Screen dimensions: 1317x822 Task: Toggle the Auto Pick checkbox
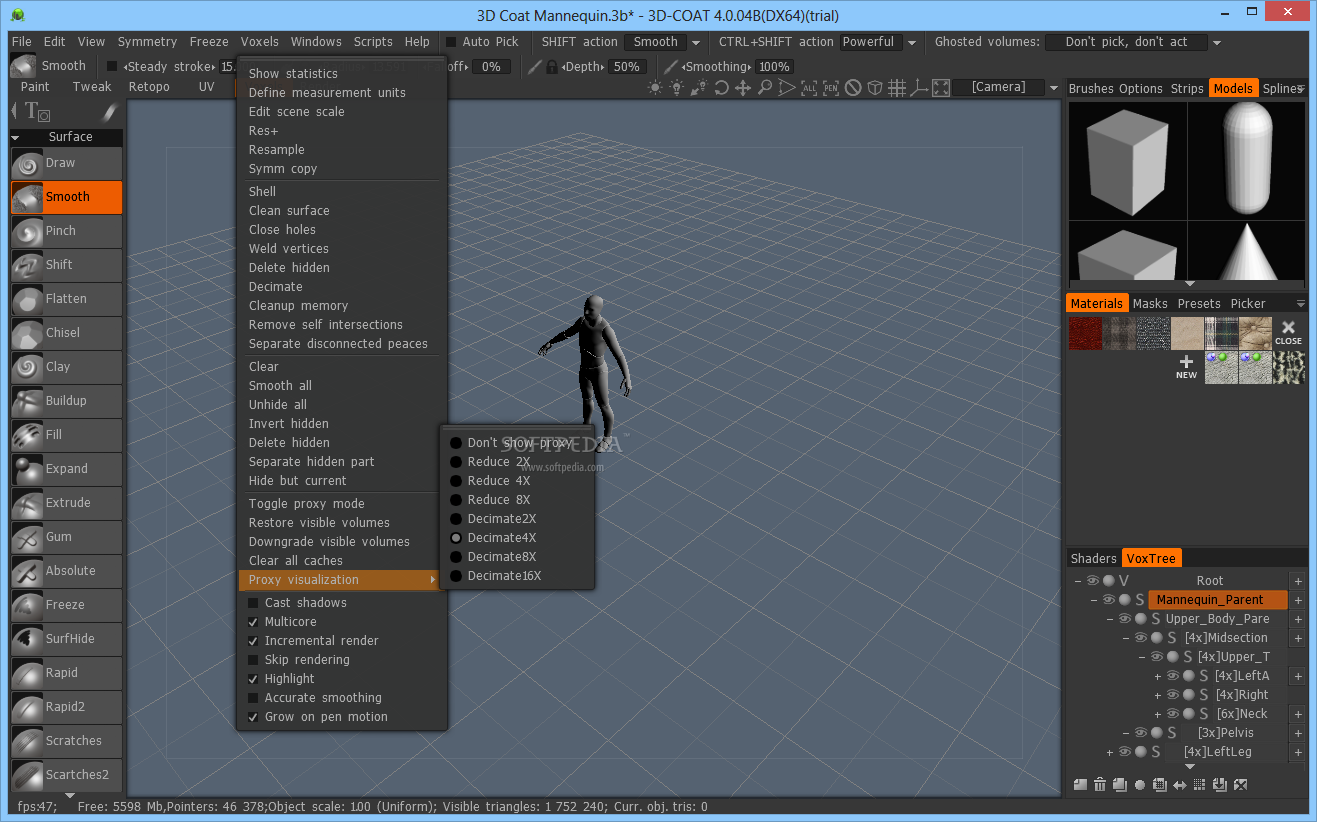point(451,42)
